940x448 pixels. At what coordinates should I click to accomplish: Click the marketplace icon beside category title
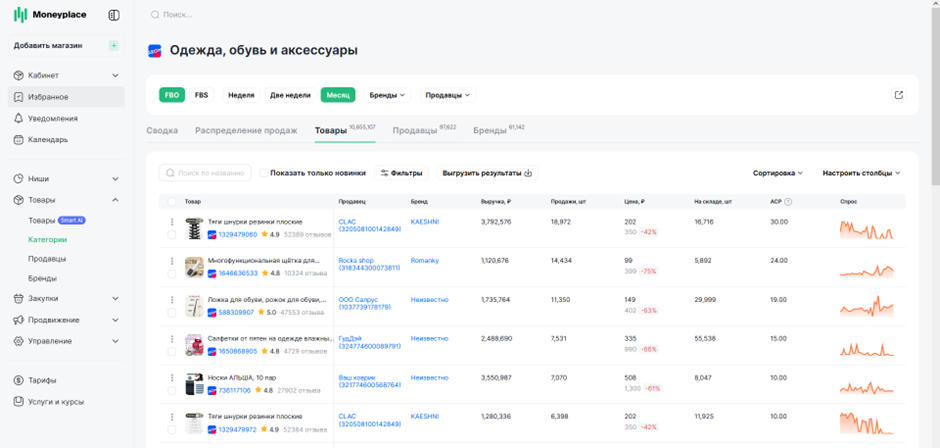point(155,51)
